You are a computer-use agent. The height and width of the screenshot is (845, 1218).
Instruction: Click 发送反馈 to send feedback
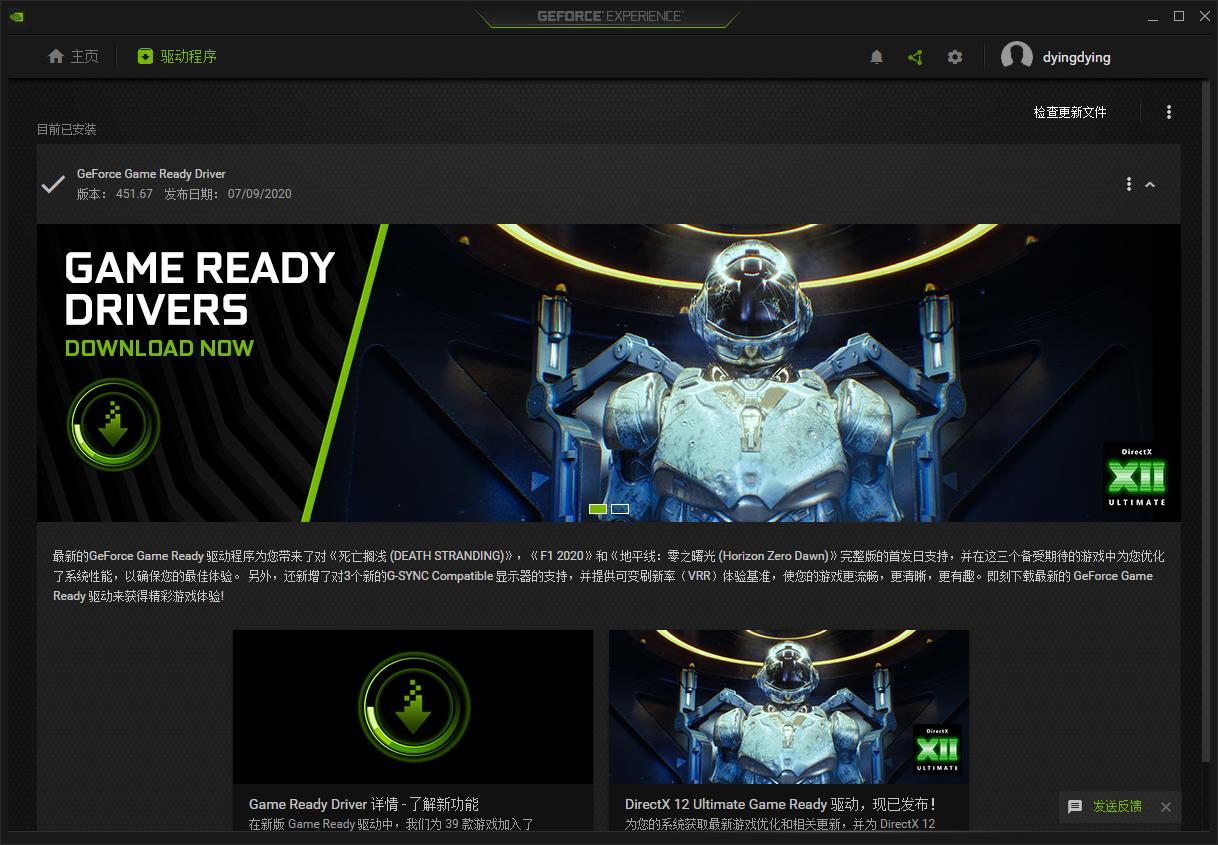[x=1117, y=806]
